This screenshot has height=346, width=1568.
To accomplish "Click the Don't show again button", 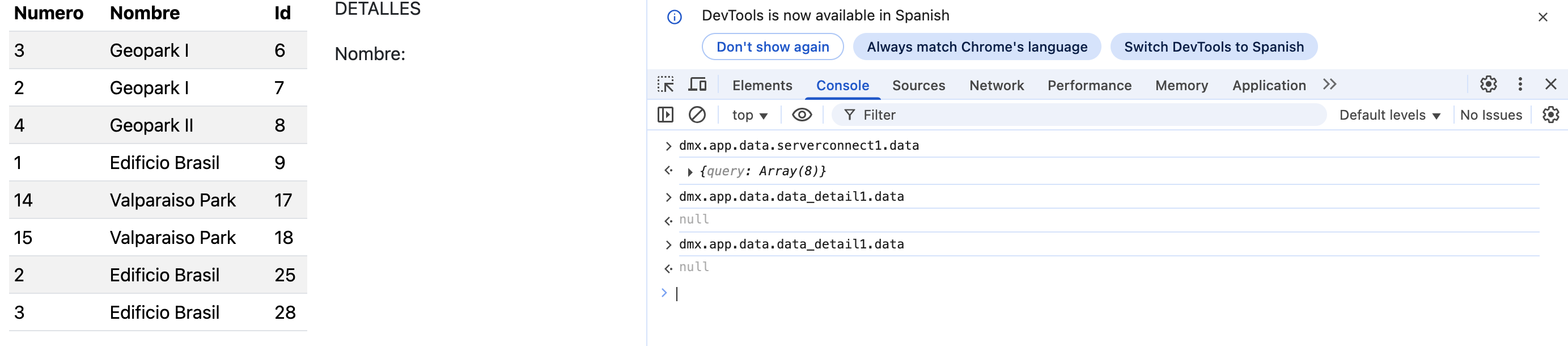I will (x=772, y=47).
